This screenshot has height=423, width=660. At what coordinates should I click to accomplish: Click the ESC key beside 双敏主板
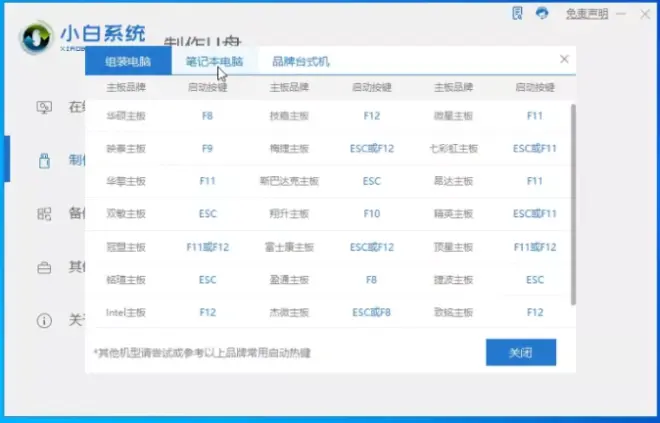tap(208, 214)
